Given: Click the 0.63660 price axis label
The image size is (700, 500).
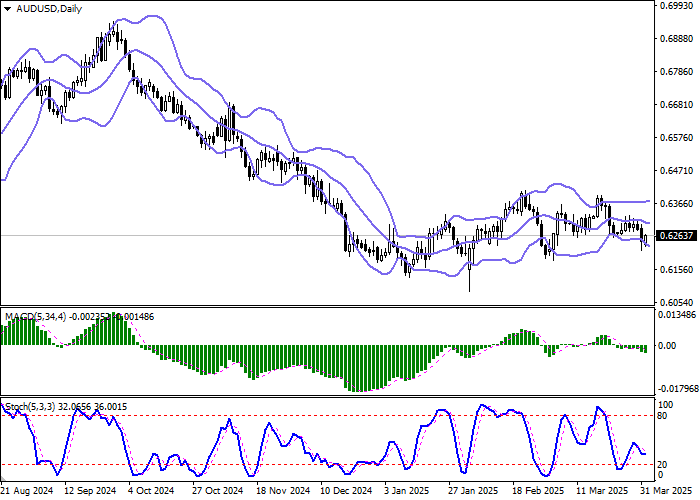Looking at the screenshot, I should click(x=677, y=203).
